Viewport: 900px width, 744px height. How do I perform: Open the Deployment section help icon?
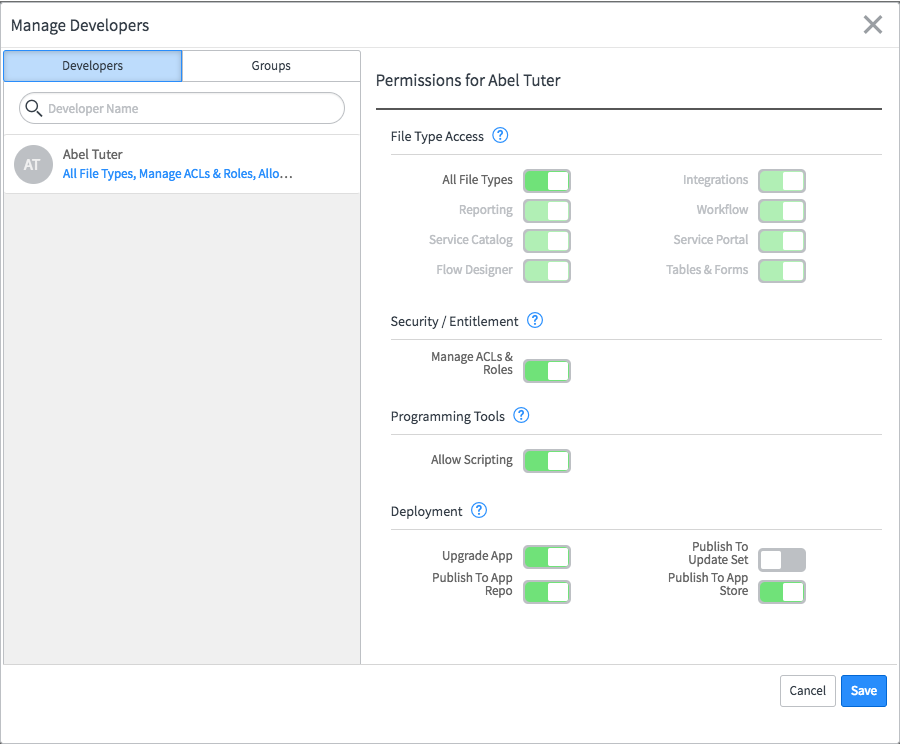click(479, 511)
